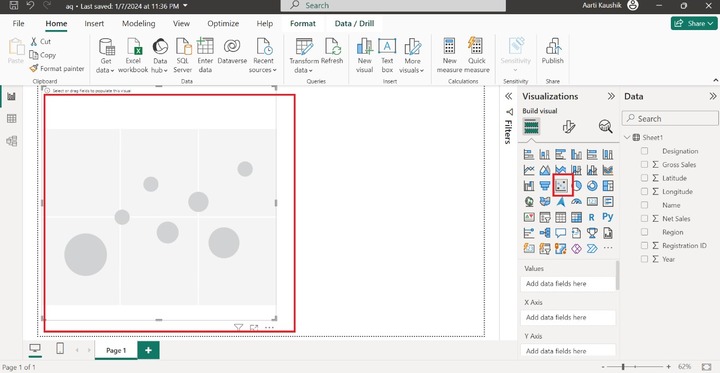Expand the Filters pane
The image size is (720, 373).
pyautogui.click(x=508, y=96)
